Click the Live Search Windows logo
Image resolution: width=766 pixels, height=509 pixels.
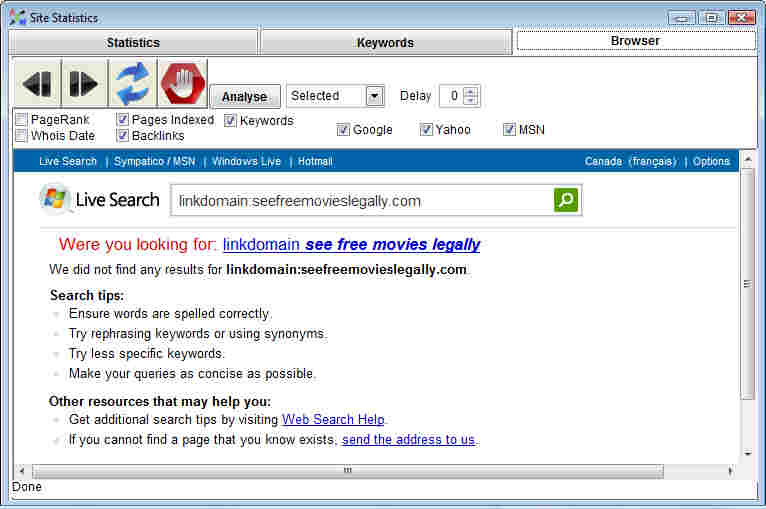coord(55,199)
